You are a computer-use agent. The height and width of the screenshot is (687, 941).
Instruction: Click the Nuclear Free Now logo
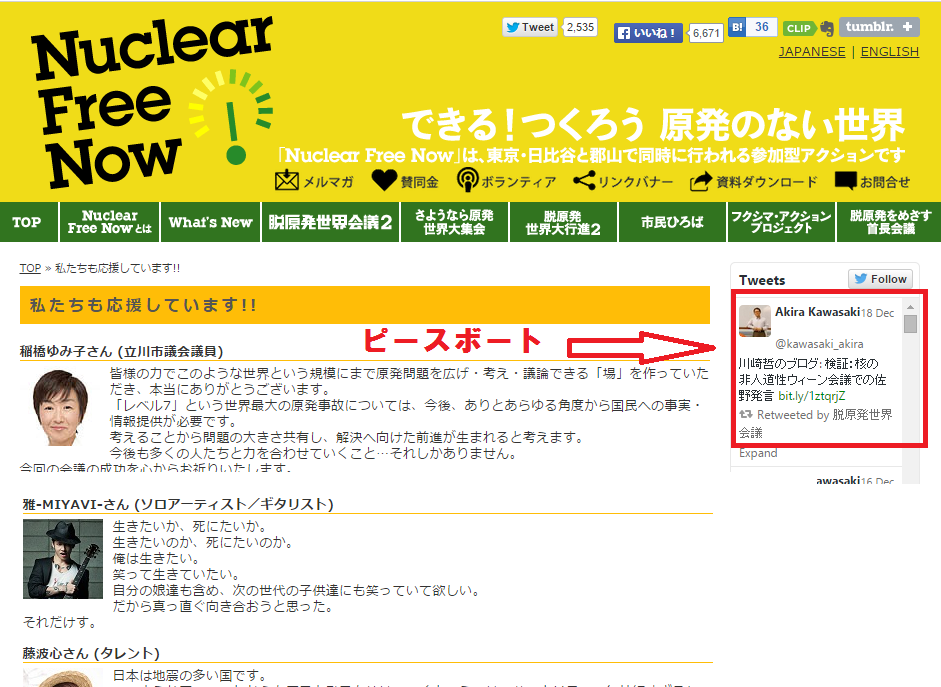pyautogui.click(x=152, y=102)
